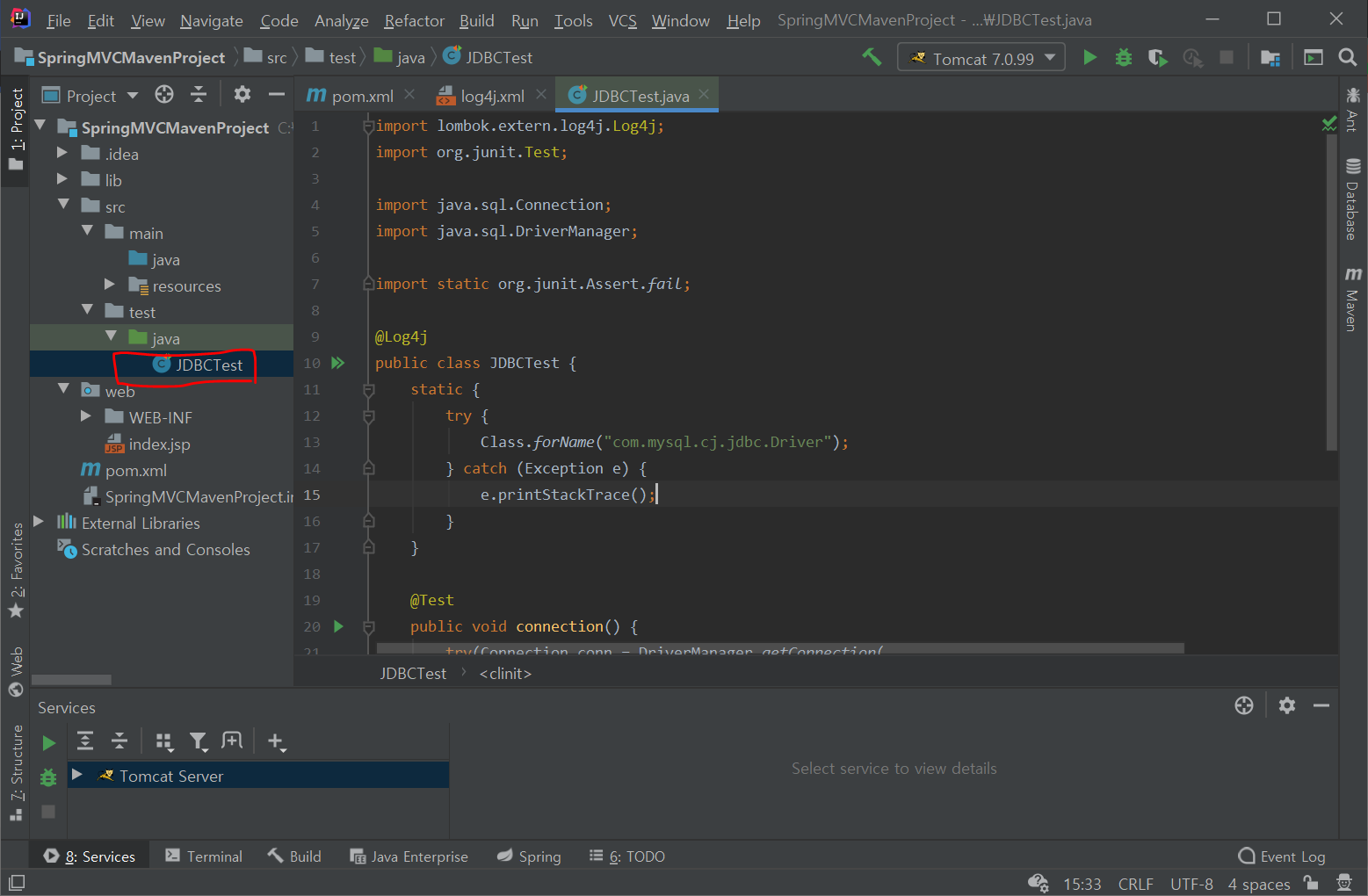This screenshot has height=896, width=1368.
Task: Open Search Everywhere magnifier
Action: [1347, 58]
